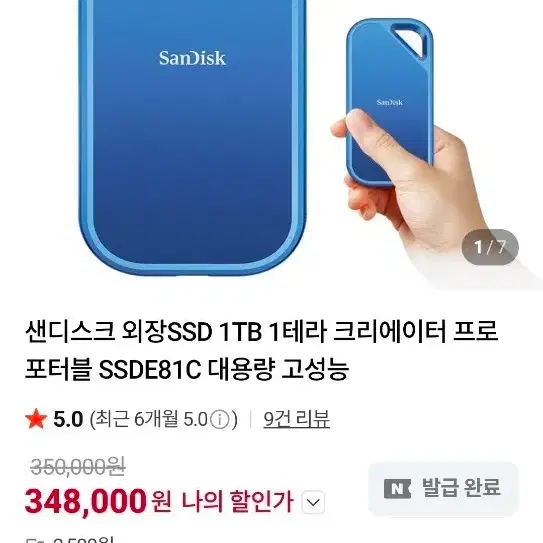Click the SanDisk logo on large SSD
The height and width of the screenshot is (543, 543).
[192, 59]
